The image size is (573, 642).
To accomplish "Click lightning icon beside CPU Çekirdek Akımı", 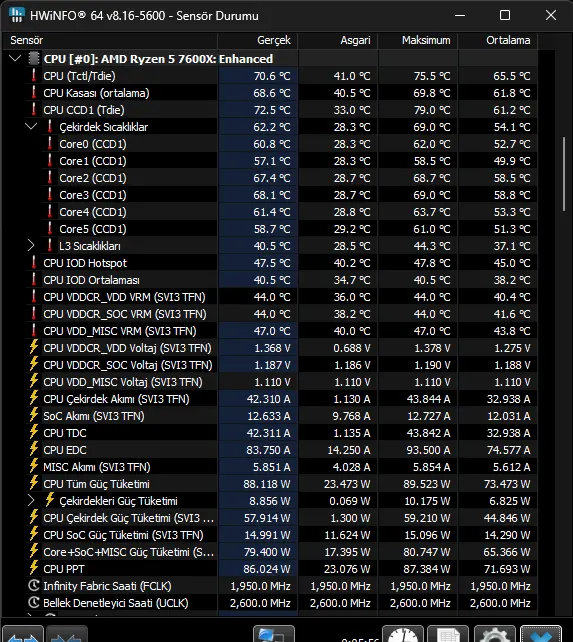I will point(34,398).
